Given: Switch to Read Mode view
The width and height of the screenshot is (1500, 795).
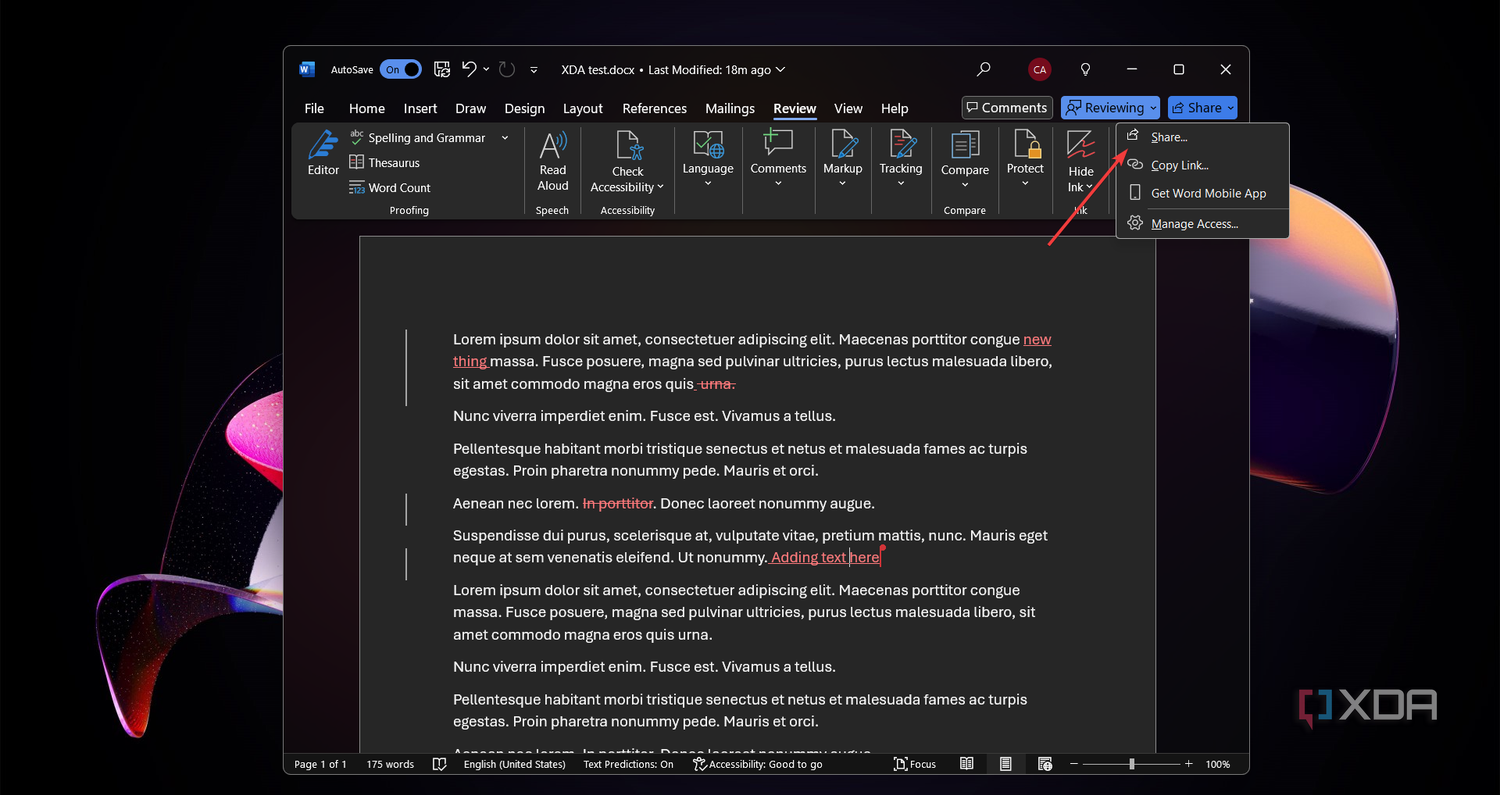Looking at the screenshot, I should 966,764.
